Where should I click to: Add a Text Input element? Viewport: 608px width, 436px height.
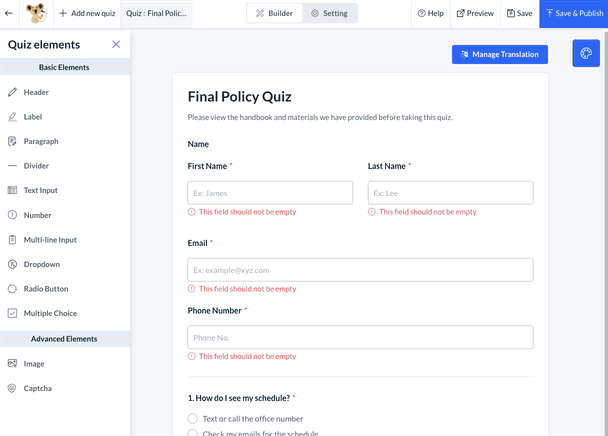point(40,190)
